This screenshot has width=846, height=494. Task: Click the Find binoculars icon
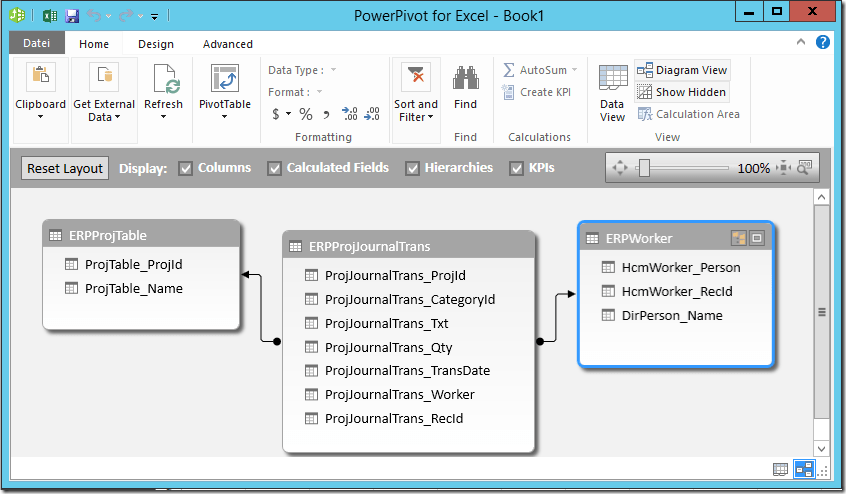pyautogui.click(x=466, y=78)
